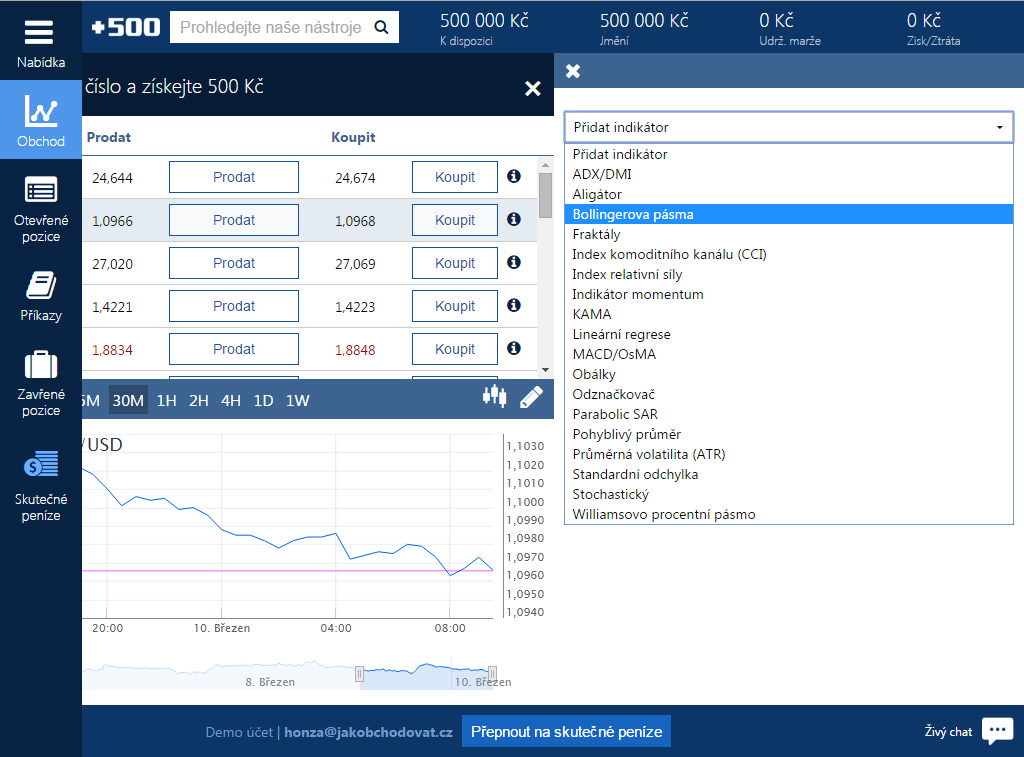Switch chart to 30M timeframe
Image resolution: width=1024 pixels, height=757 pixels.
[128, 400]
